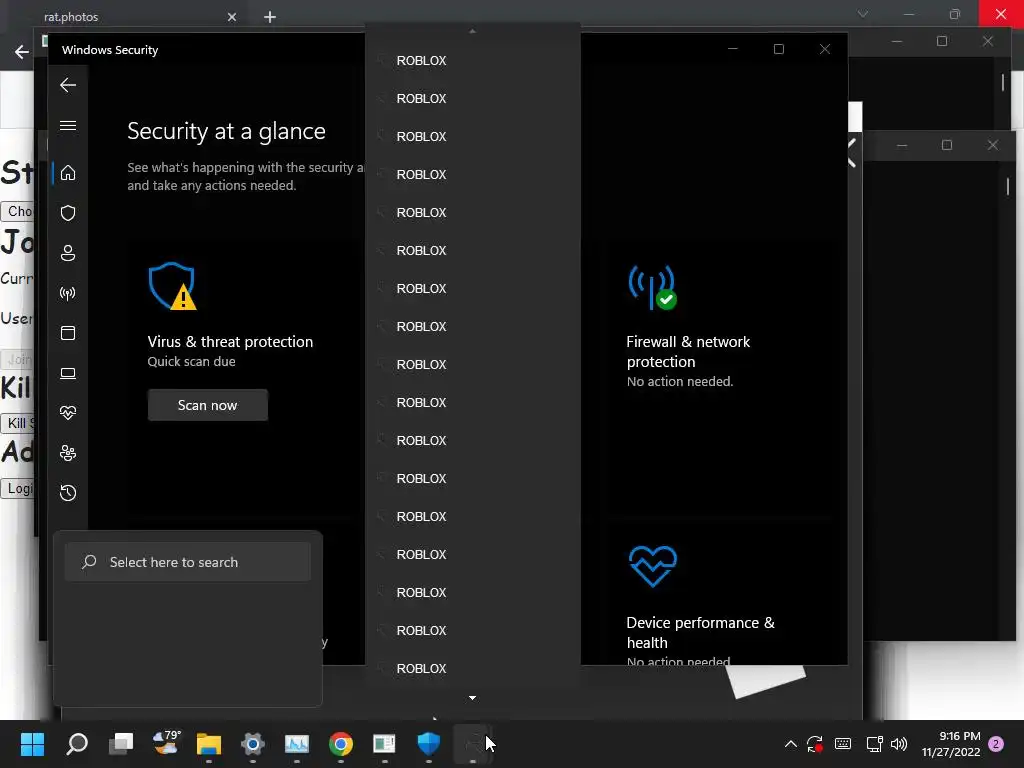Viewport: 1024px width, 768px height.
Task: Click the Select here to search field
Action: pyautogui.click(x=188, y=562)
